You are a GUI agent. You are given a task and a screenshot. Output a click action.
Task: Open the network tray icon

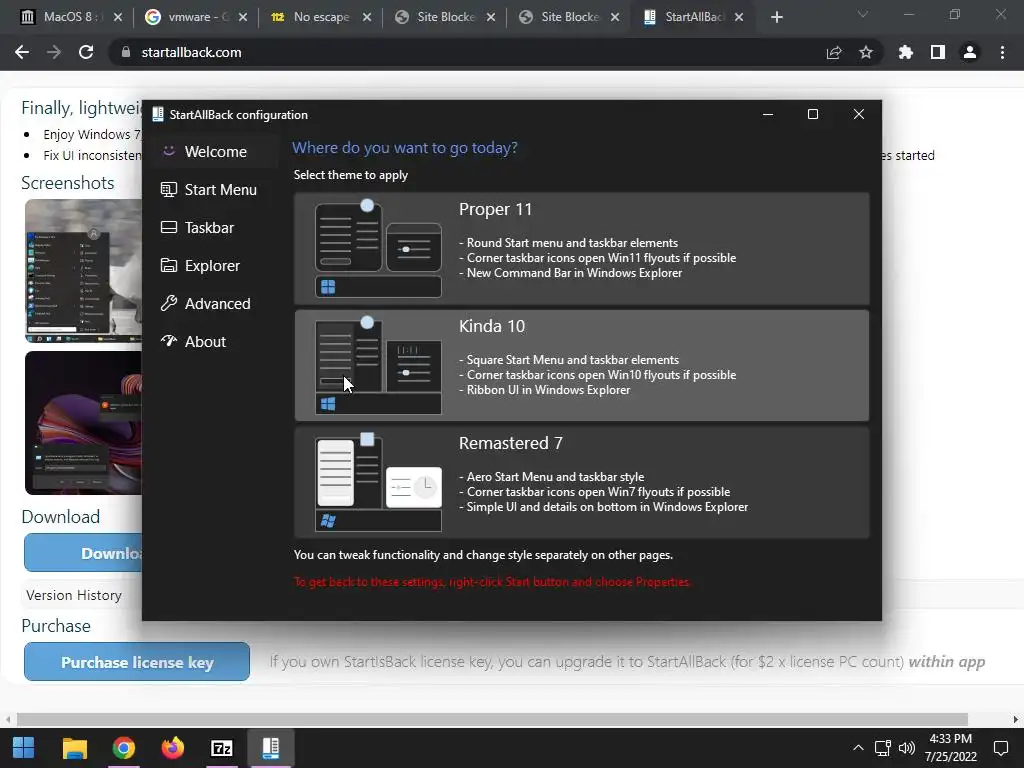point(882,748)
